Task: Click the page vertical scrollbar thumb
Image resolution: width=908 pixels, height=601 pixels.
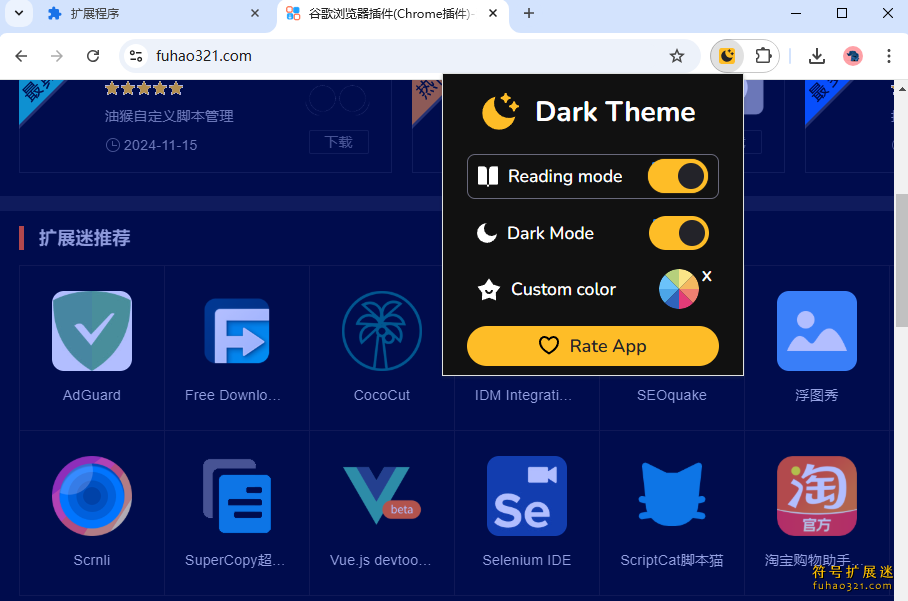Action: tap(902, 261)
